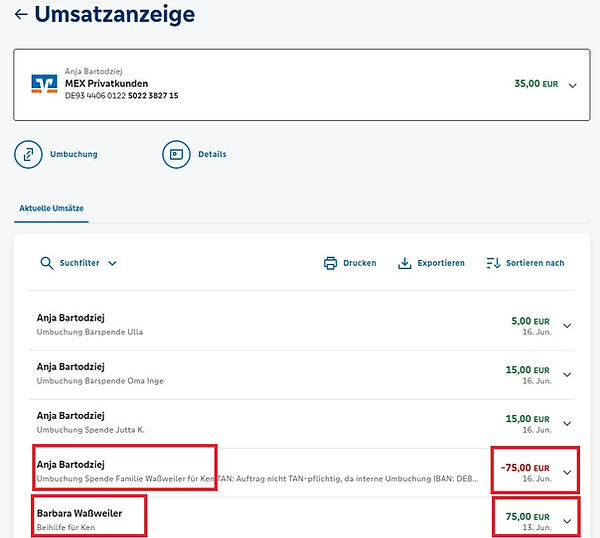This screenshot has width=600, height=538.
Task: Open the Suchfilter dropdown arrow
Action: point(112,263)
